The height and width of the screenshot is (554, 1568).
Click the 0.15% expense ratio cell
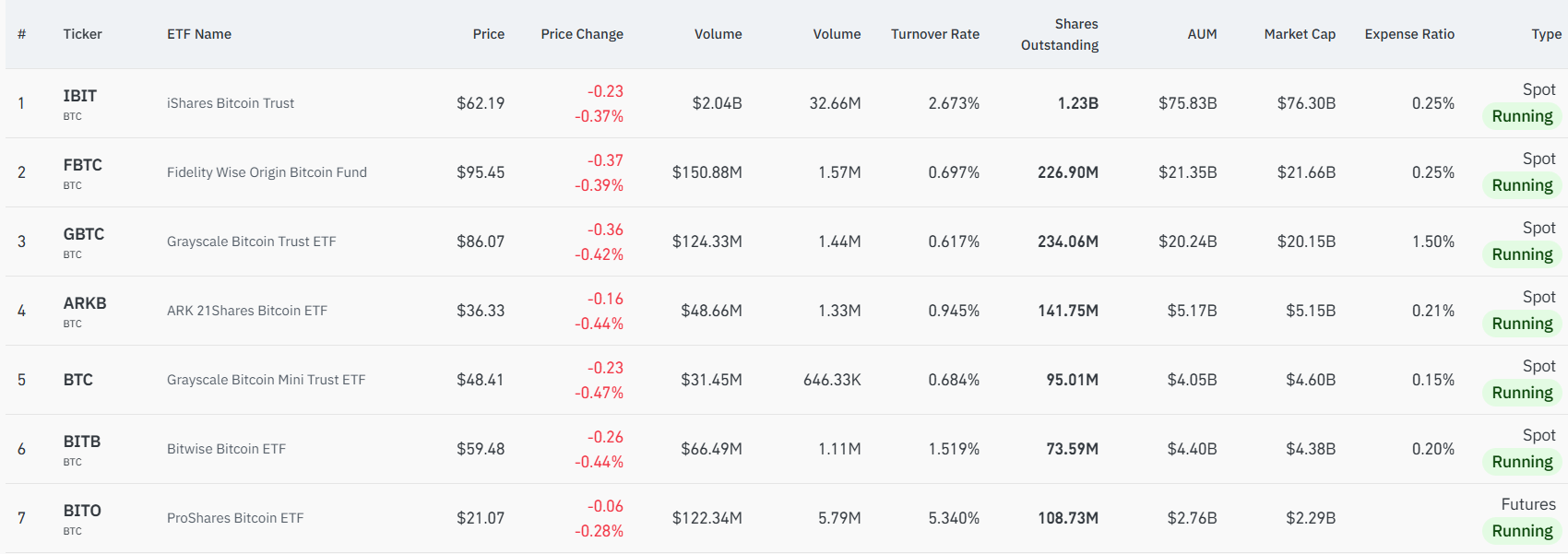1433,380
